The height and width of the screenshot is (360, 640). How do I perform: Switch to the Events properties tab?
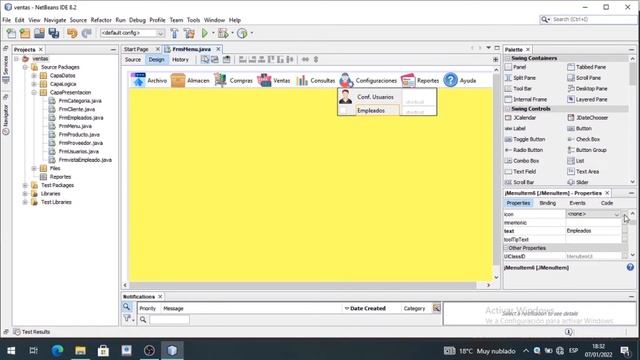(577, 203)
